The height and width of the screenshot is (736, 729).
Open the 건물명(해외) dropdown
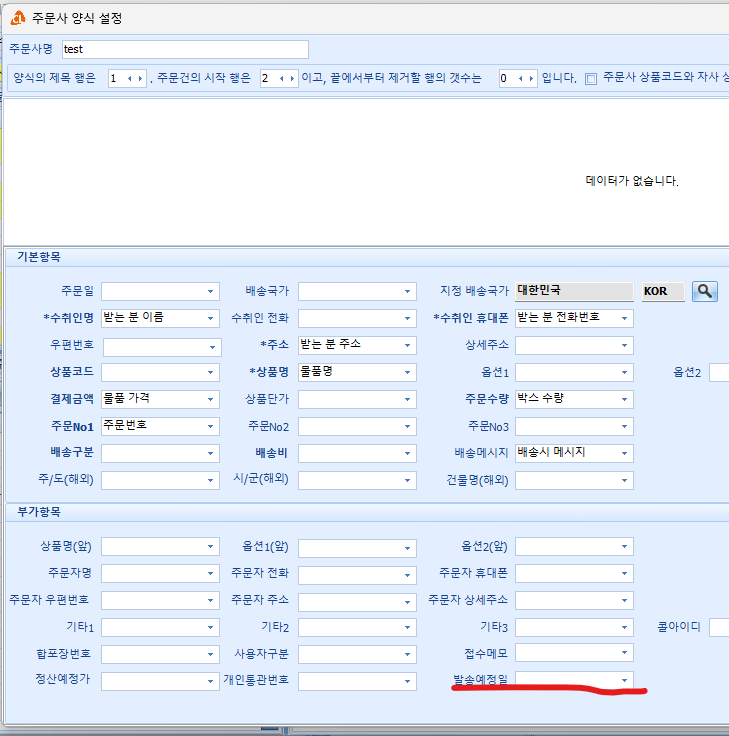(x=624, y=481)
